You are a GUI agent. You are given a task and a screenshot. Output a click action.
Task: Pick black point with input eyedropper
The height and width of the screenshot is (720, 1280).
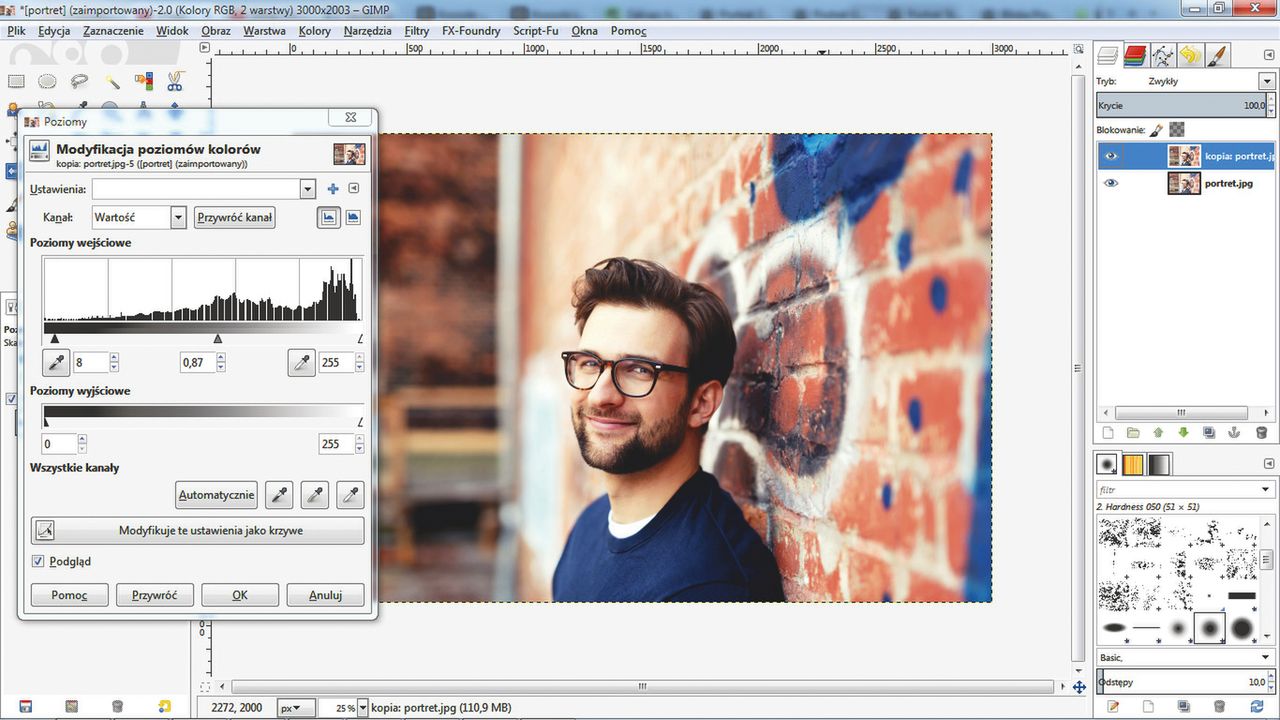pos(56,363)
